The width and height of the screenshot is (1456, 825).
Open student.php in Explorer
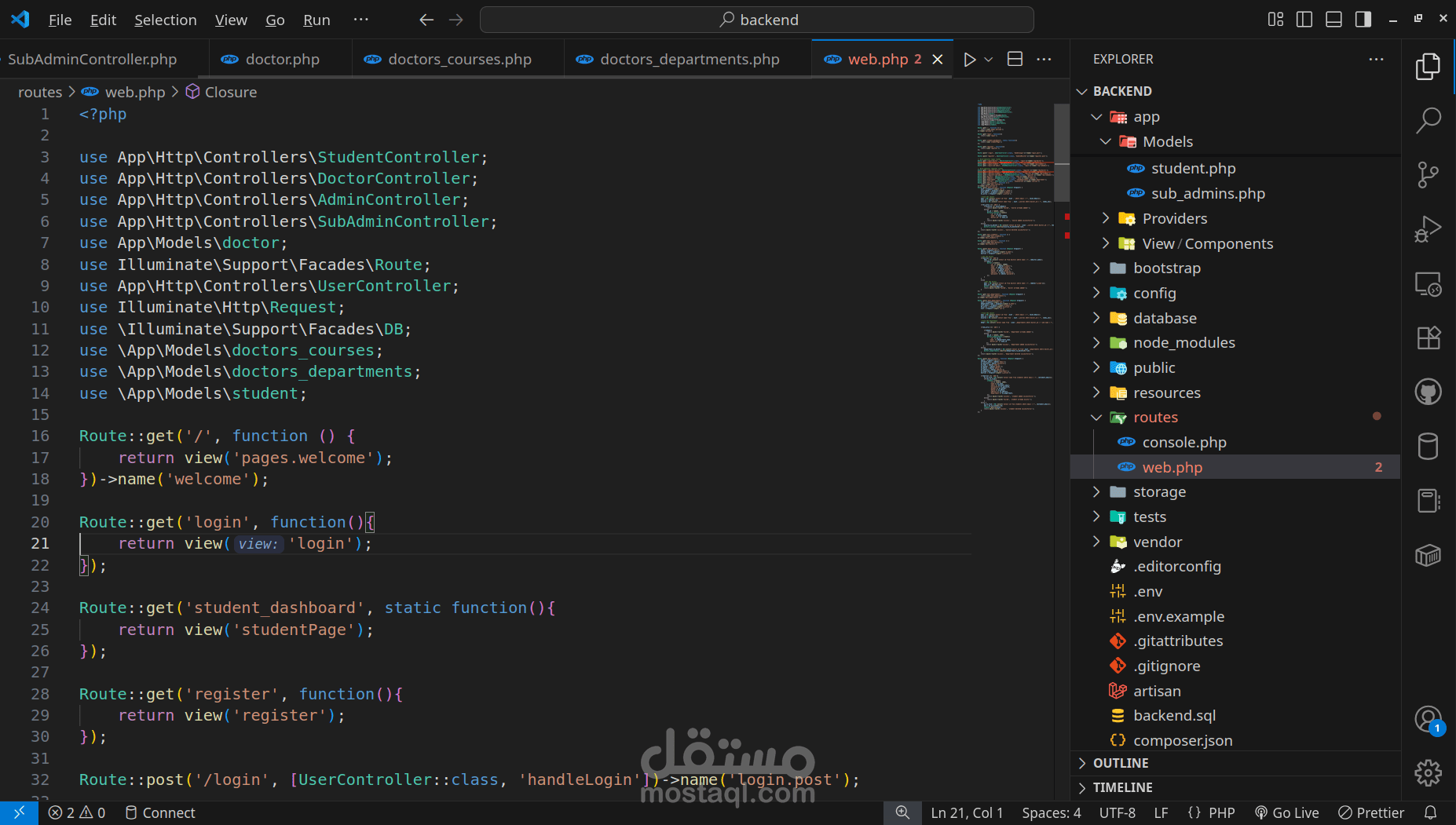[x=1235, y=168]
